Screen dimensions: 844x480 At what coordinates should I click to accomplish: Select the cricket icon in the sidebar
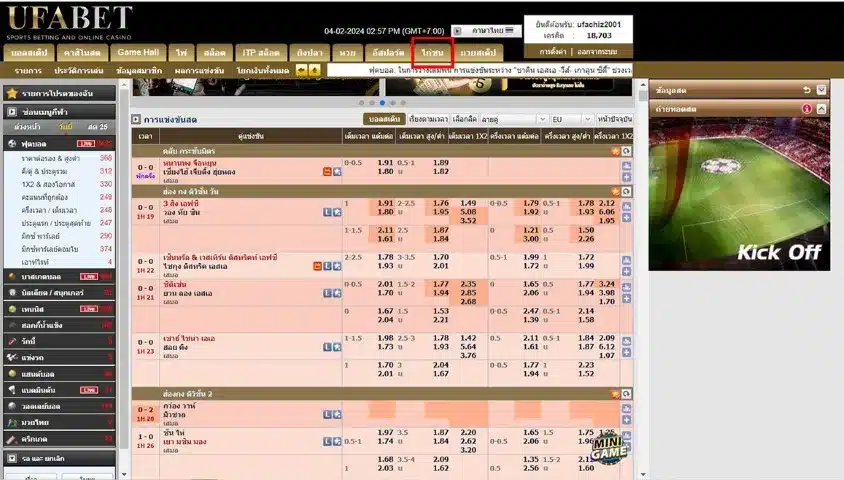[x=12, y=439]
